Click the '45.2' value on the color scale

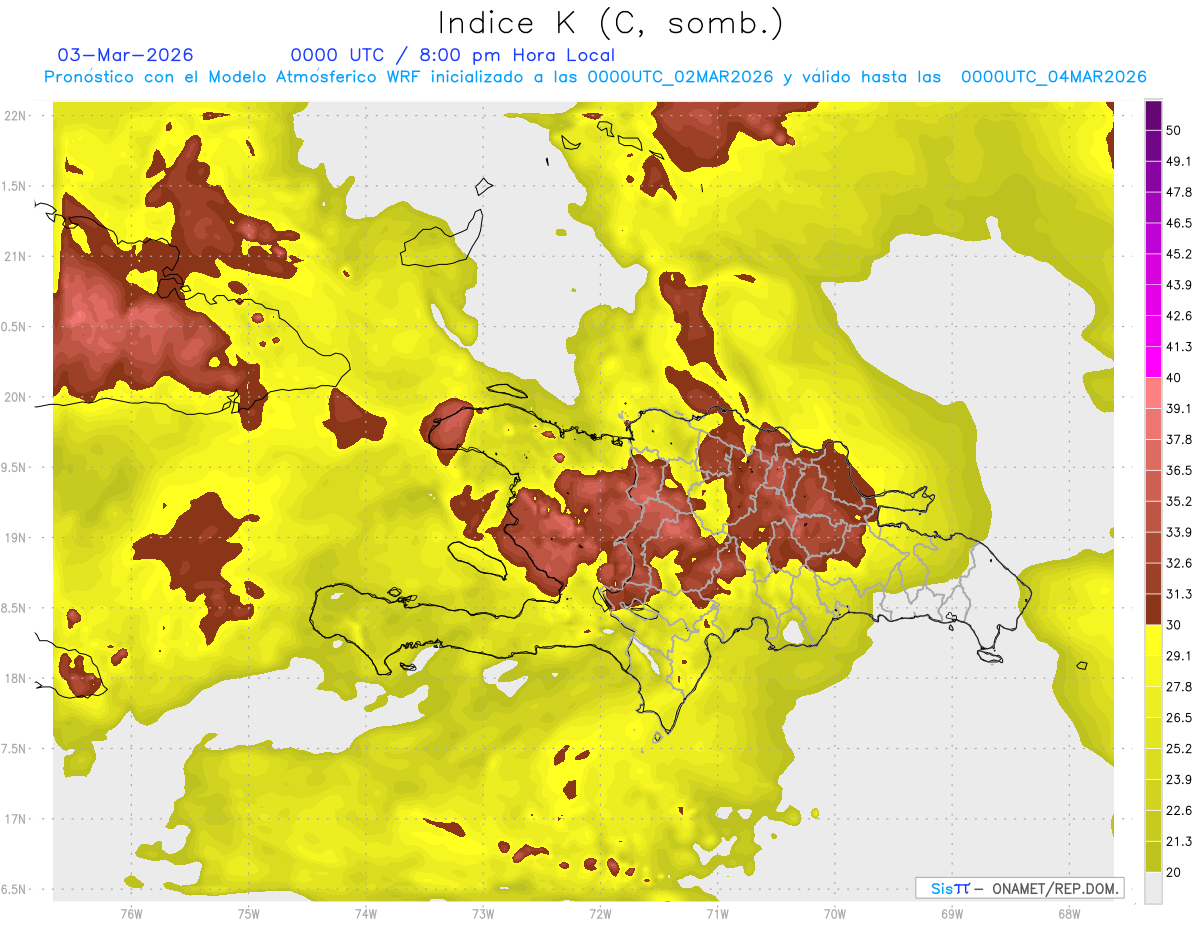pyautogui.click(x=1179, y=254)
